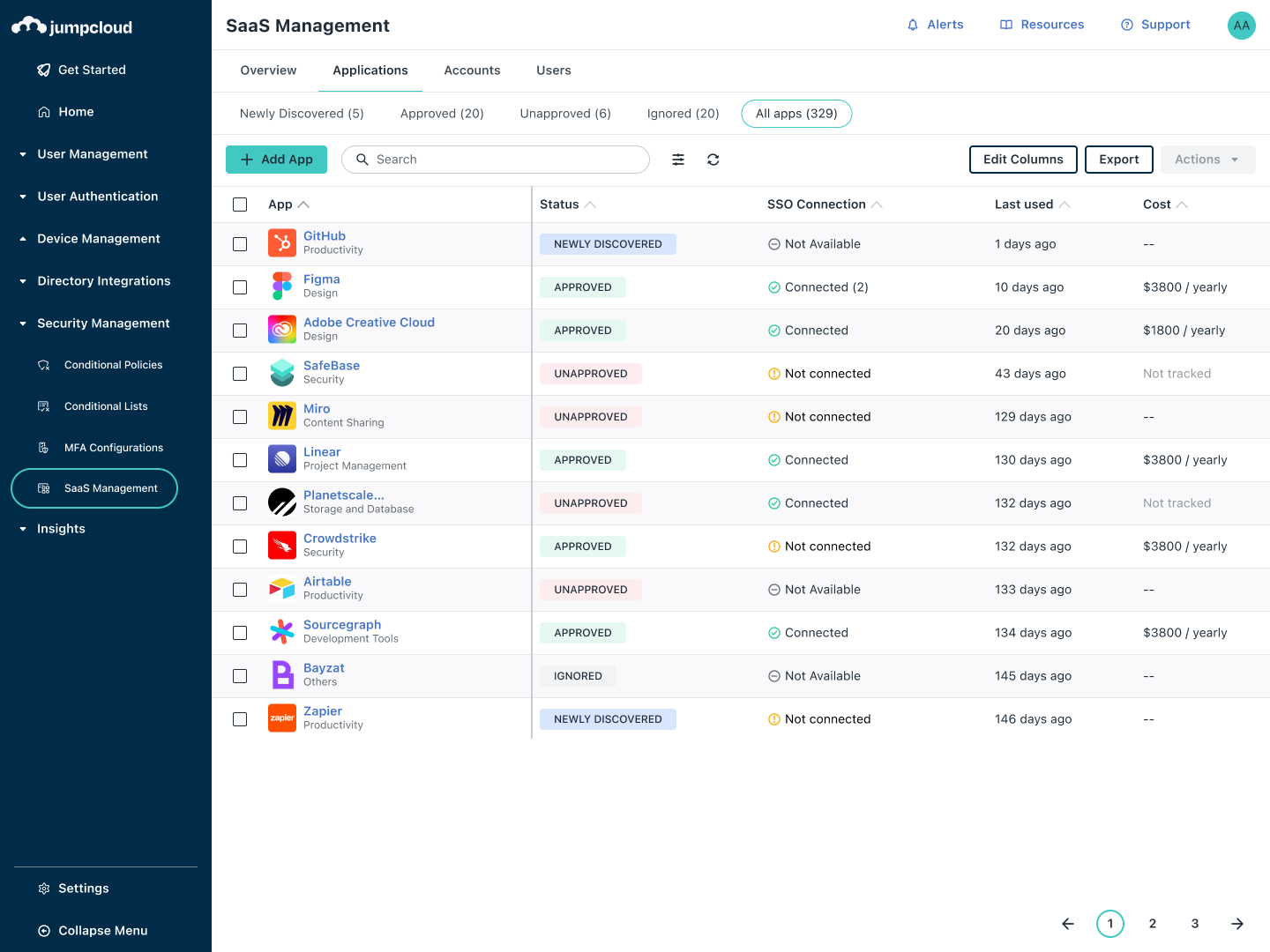Go to previous page arrow
This screenshot has width=1270, height=952.
(1068, 924)
